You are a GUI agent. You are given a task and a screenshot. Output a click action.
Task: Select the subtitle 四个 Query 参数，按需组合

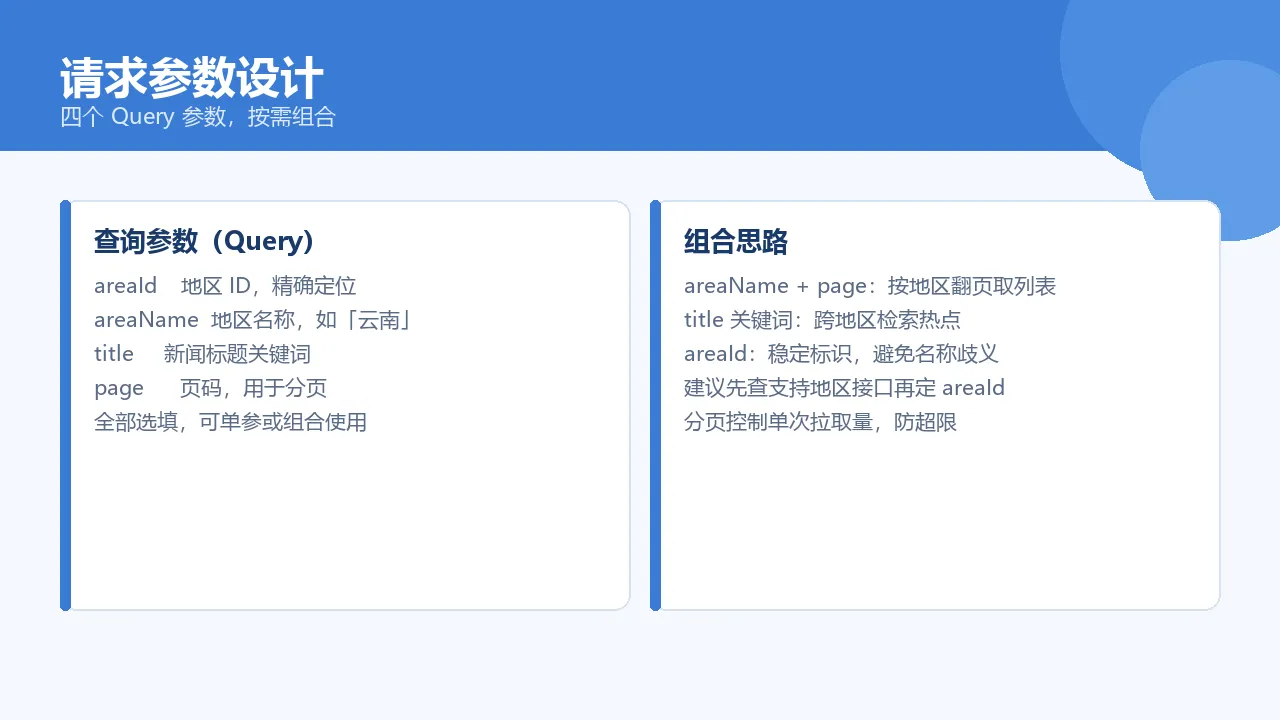coord(198,117)
